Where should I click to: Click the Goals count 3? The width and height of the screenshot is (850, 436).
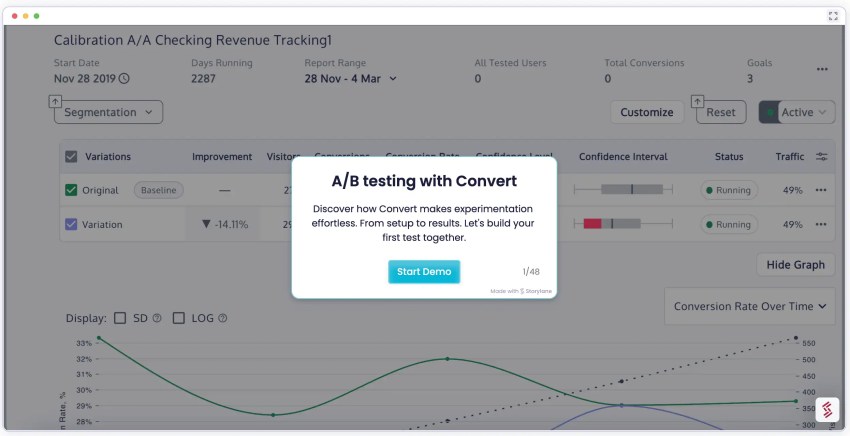(750, 79)
